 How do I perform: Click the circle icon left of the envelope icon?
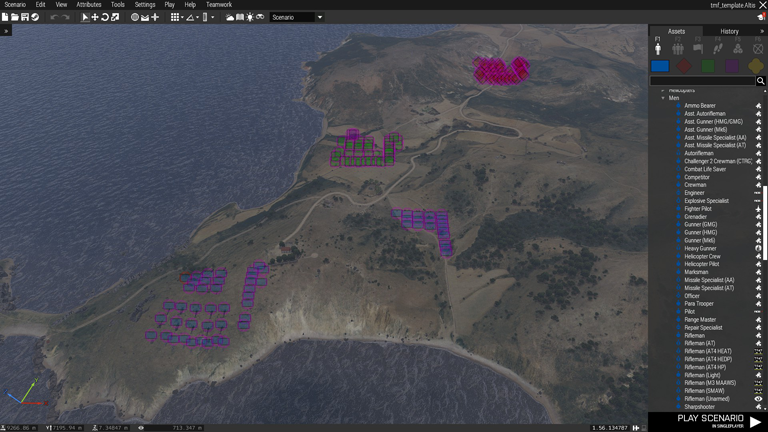[x=135, y=17]
